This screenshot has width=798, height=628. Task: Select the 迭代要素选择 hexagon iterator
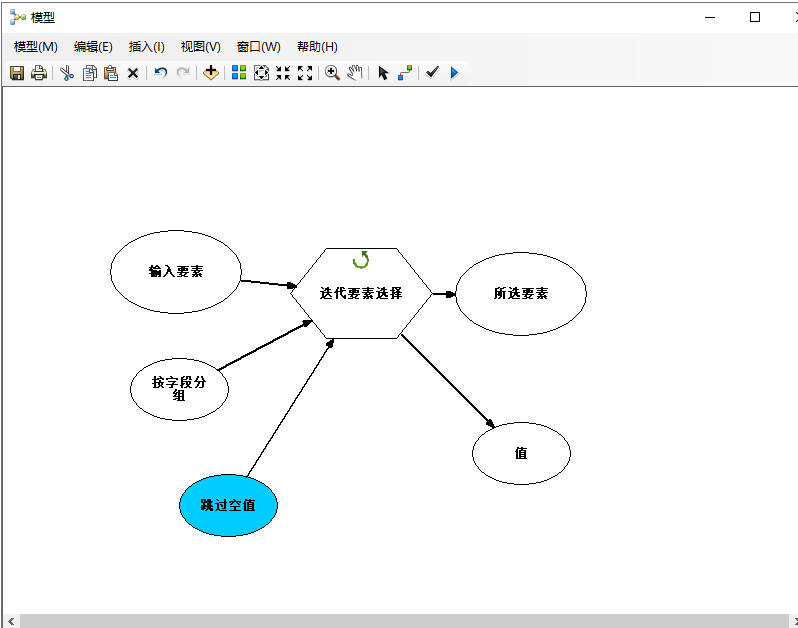[x=361, y=293]
